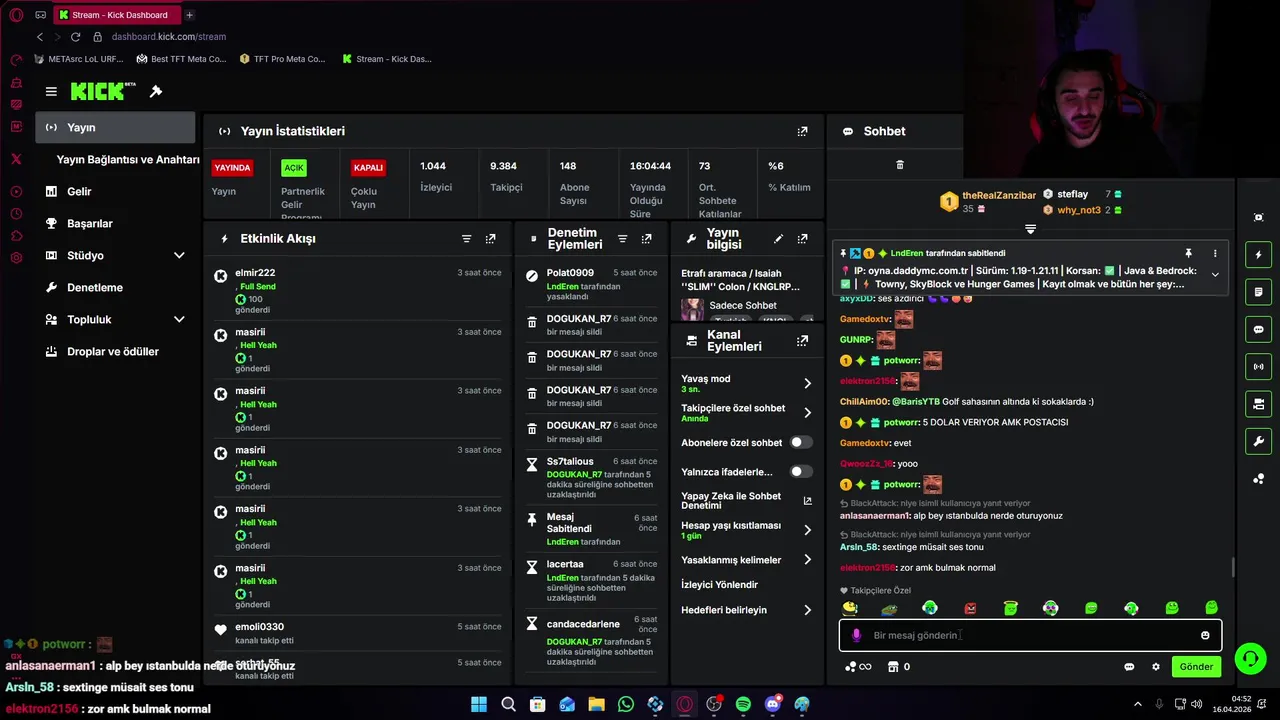Image resolution: width=1280 pixels, height=720 pixels.
Task: Open Başarılar in the sidebar
Action: pos(90,224)
